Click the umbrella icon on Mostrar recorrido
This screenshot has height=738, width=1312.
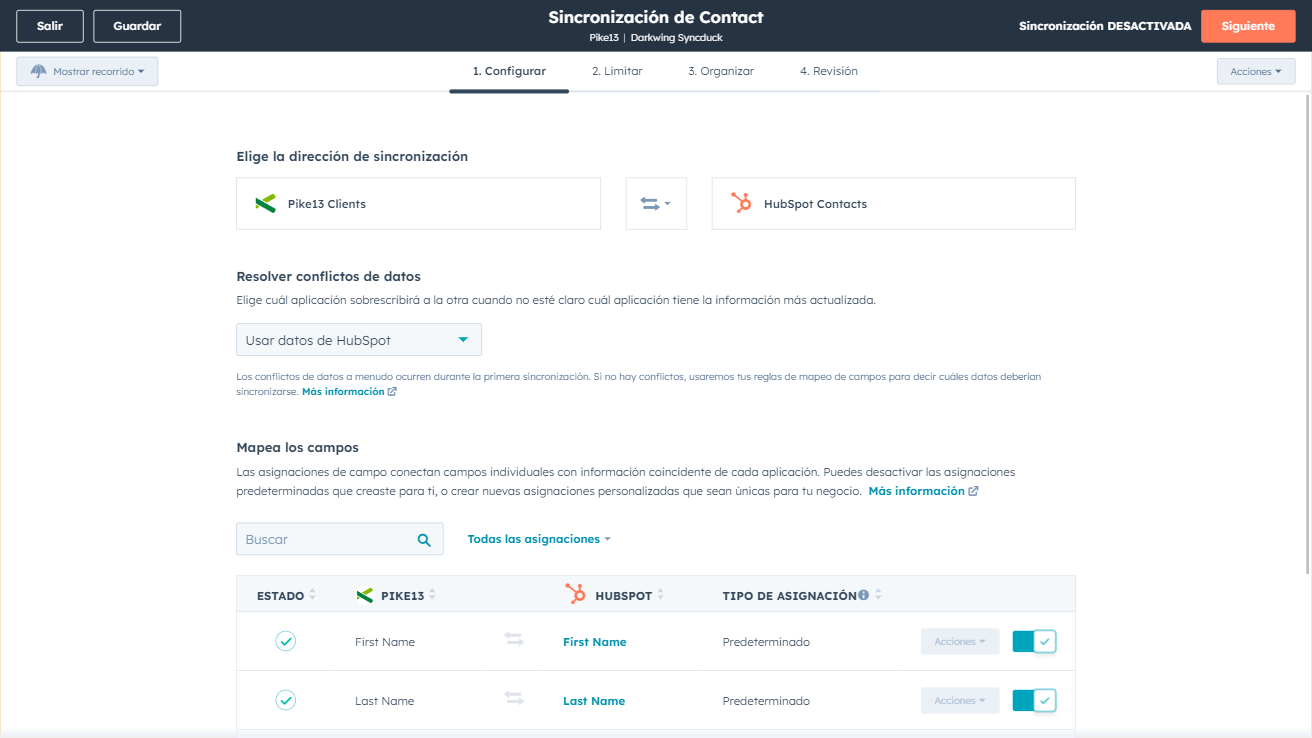[x=40, y=71]
